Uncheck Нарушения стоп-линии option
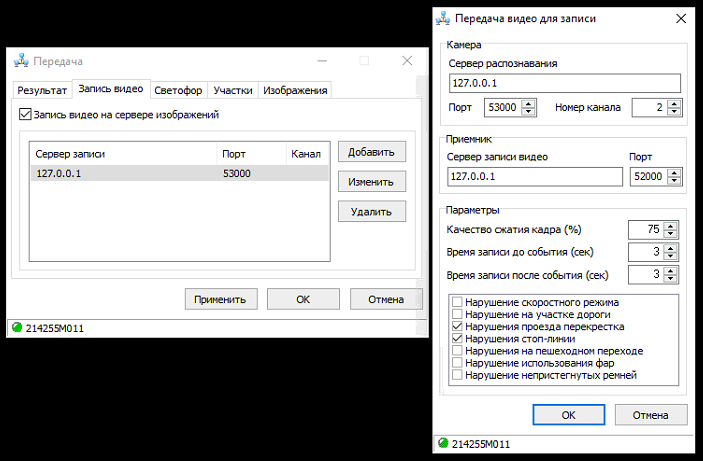Viewport: 703px width, 461px height. [x=458, y=339]
